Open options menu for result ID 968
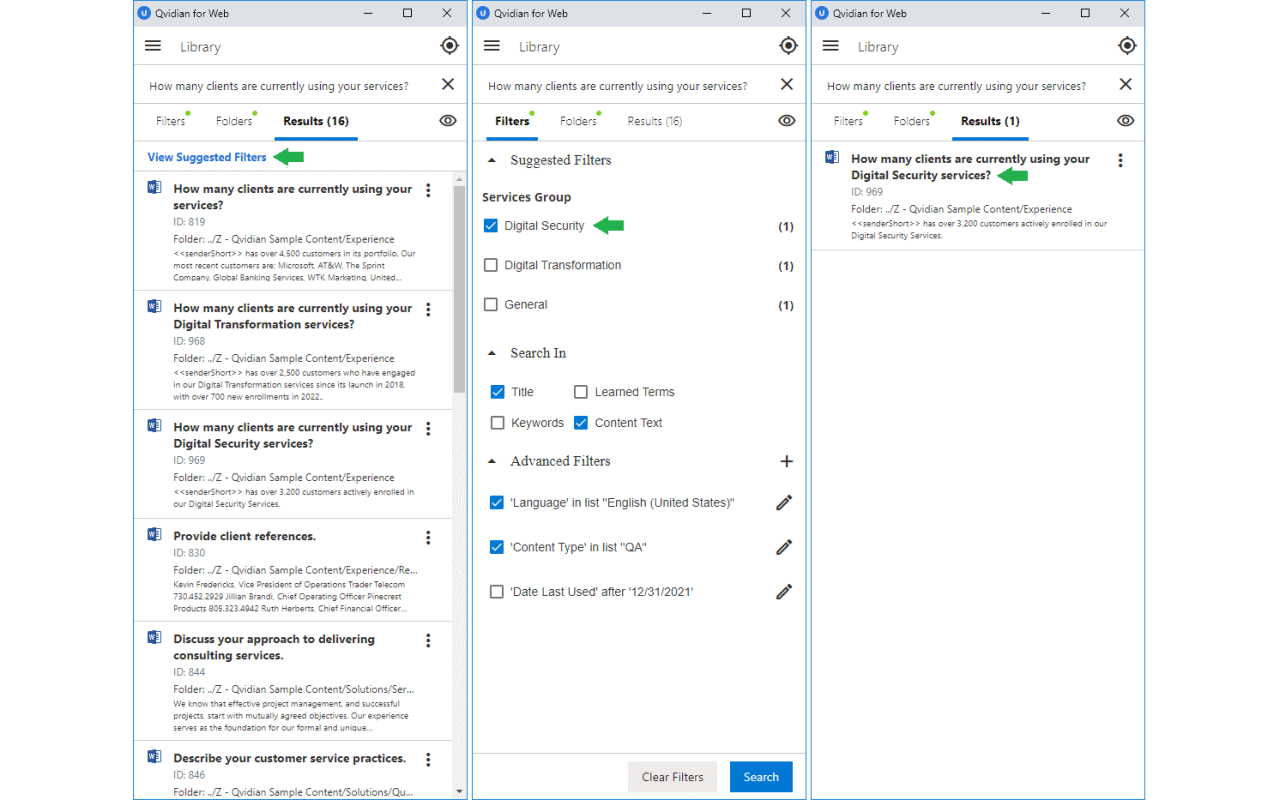Image resolution: width=1280 pixels, height=800 pixels. [x=428, y=310]
